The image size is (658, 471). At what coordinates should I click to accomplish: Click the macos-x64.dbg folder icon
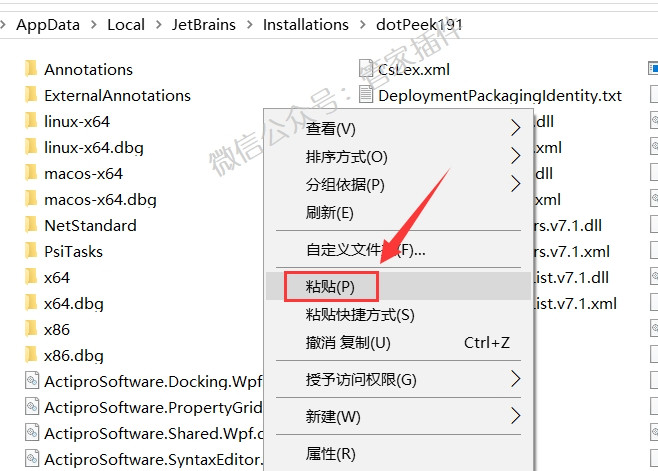[x=31, y=199]
